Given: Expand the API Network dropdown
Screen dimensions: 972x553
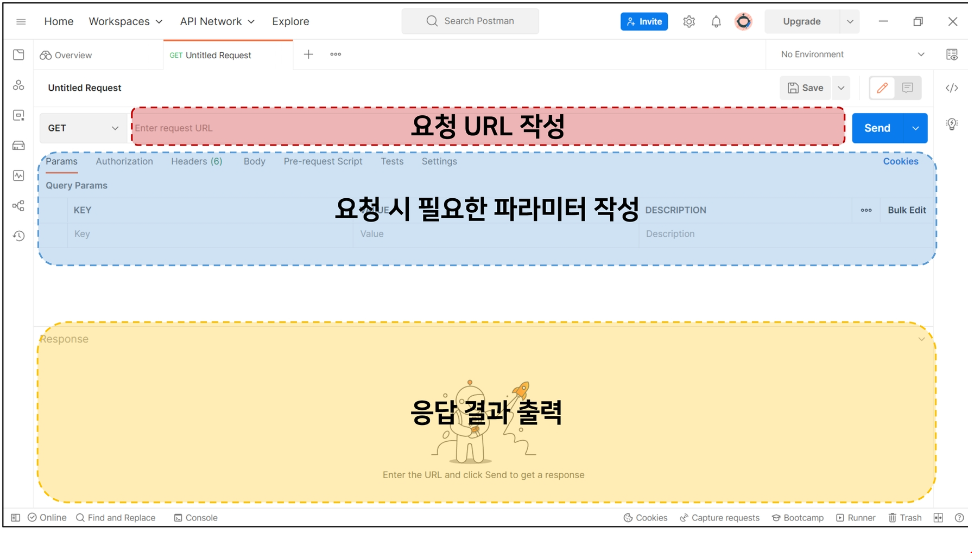Looking at the screenshot, I should [x=217, y=22].
